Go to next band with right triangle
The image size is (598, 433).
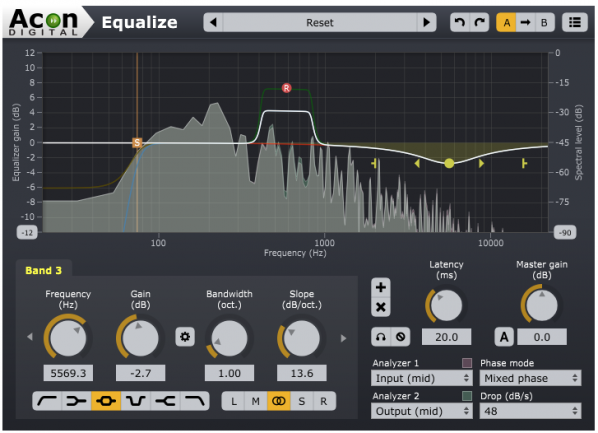coord(343,338)
